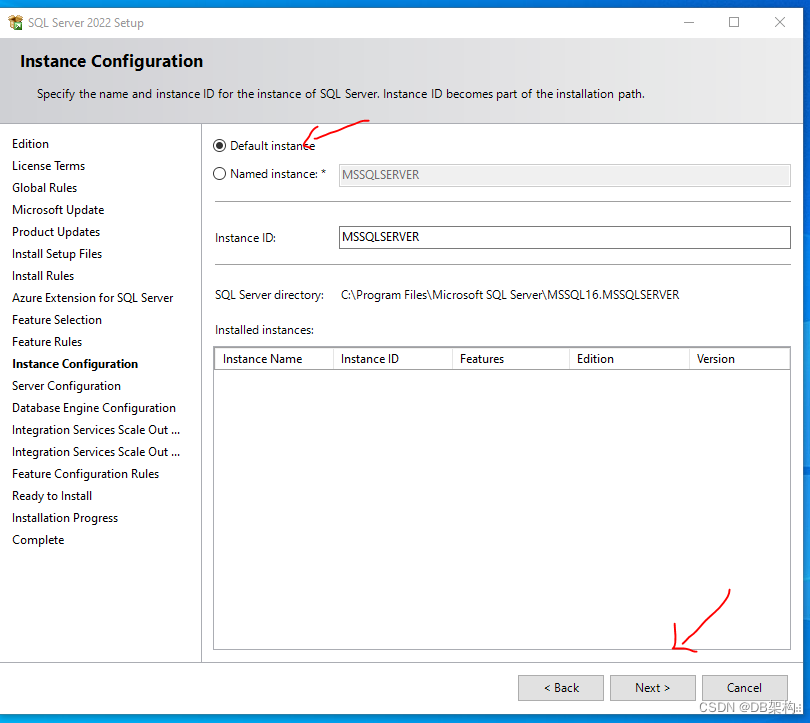
Task: Go to License Terms step
Action: coord(48,165)
